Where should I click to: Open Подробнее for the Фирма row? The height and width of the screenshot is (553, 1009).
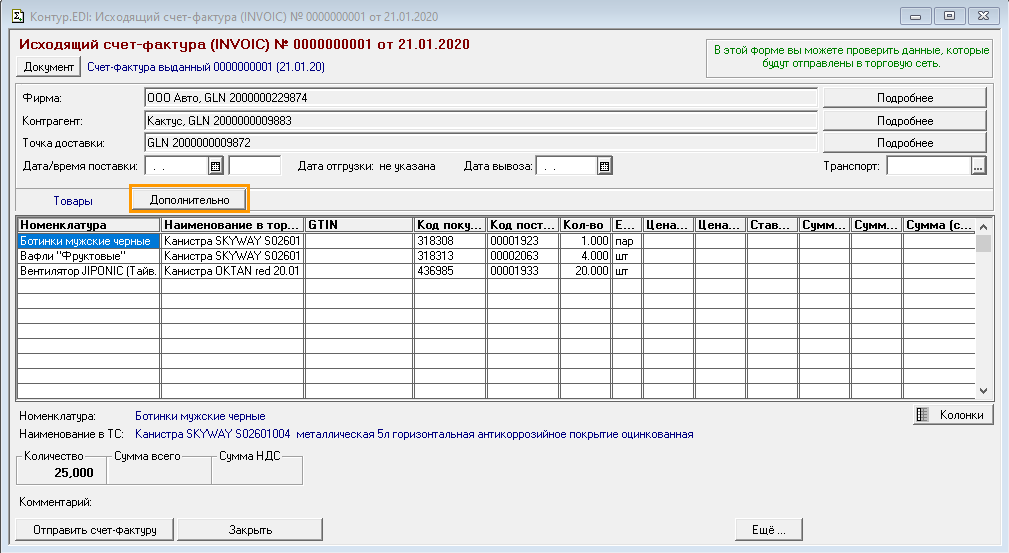tap(904, 98)
